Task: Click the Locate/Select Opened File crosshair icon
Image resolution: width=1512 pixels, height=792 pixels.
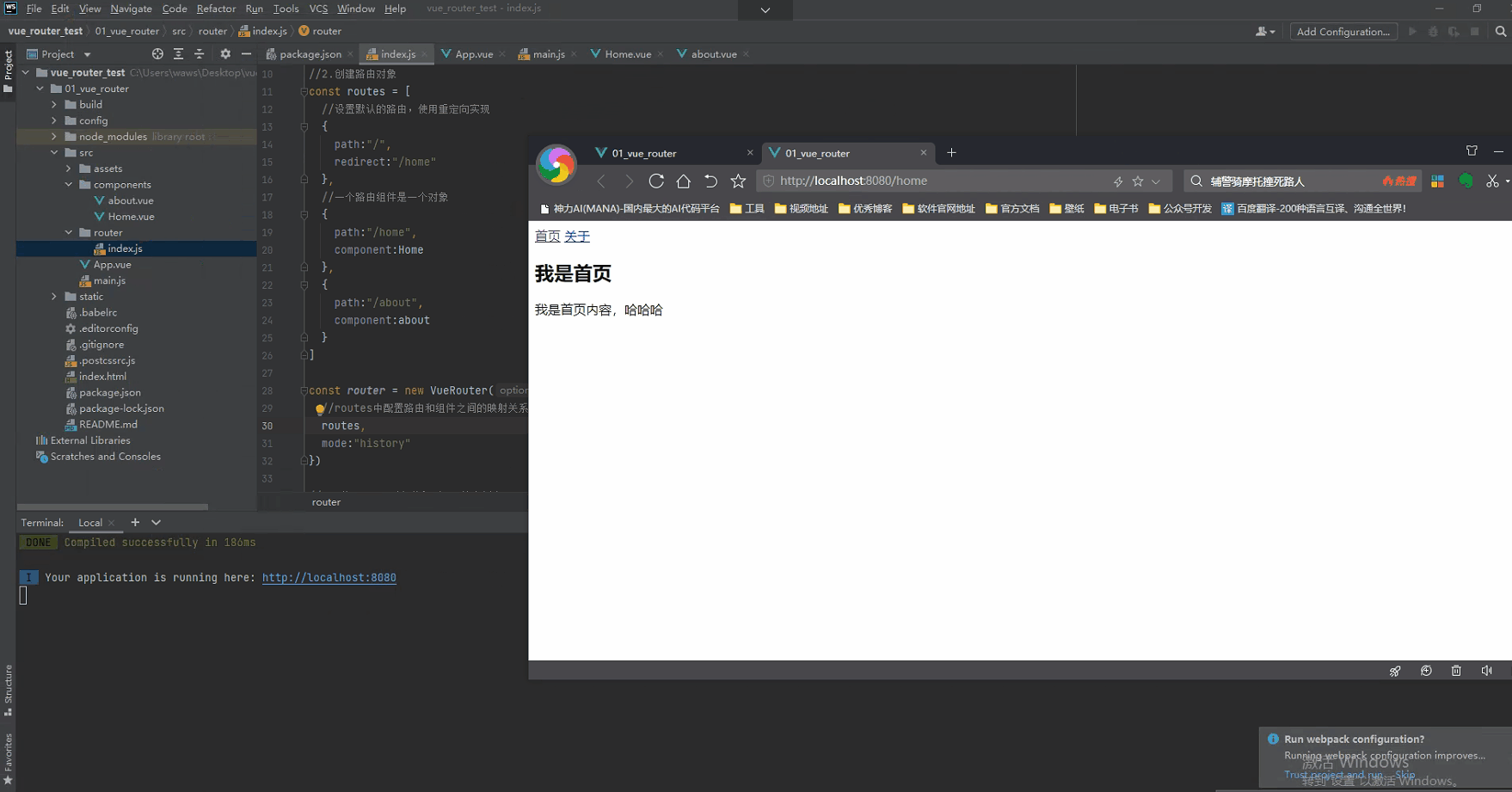Action: 157,53
